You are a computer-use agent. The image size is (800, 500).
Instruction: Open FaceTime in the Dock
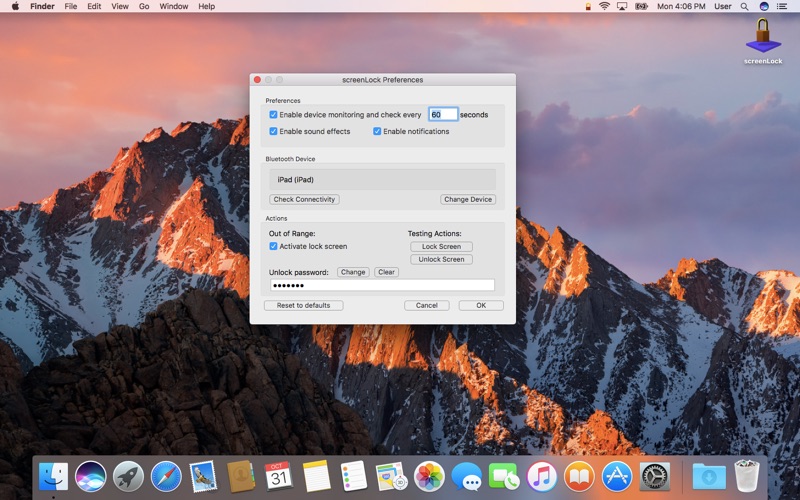tap(504, 477)
